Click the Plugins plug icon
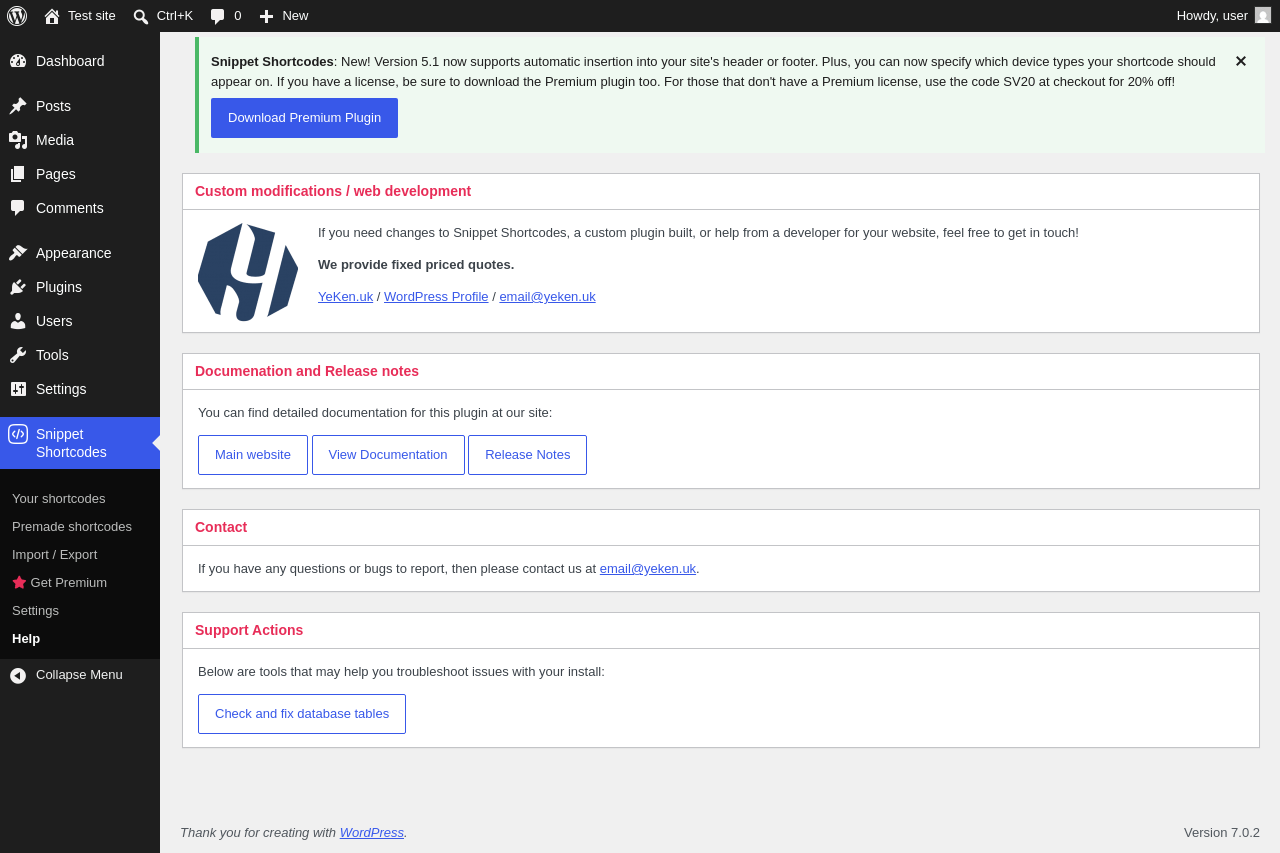The image size is (1280, 853). [x=18, y=287]
